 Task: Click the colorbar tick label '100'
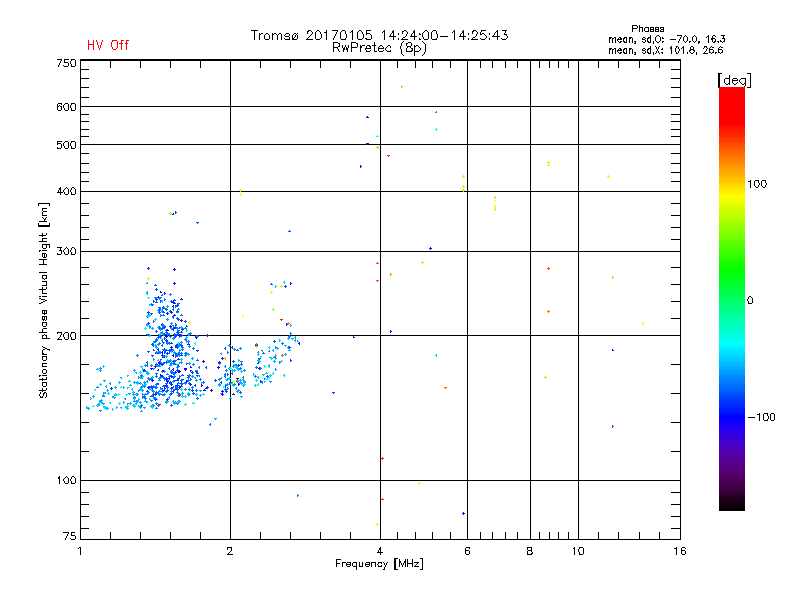(757, 184)
